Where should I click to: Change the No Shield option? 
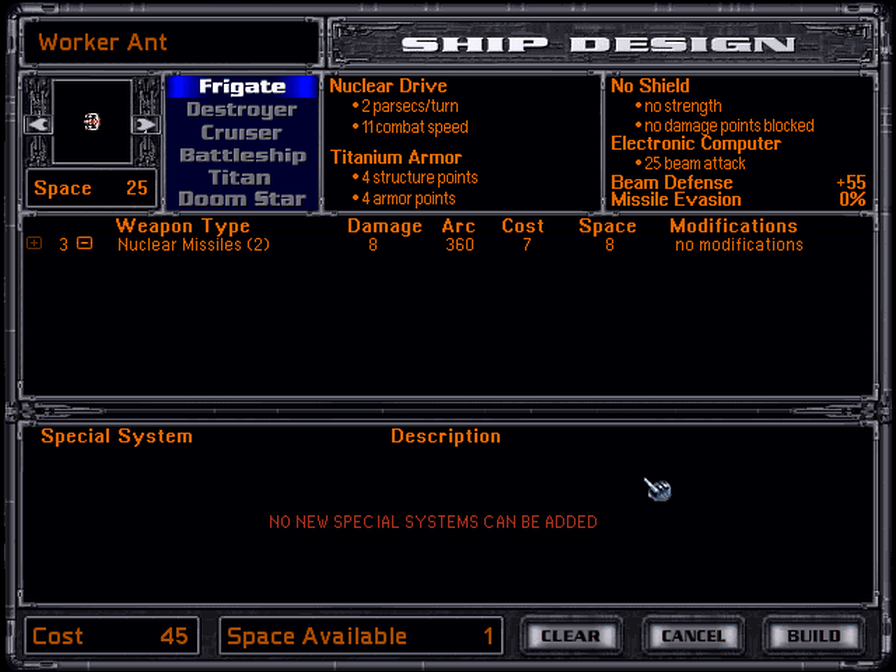coord(650,86)
